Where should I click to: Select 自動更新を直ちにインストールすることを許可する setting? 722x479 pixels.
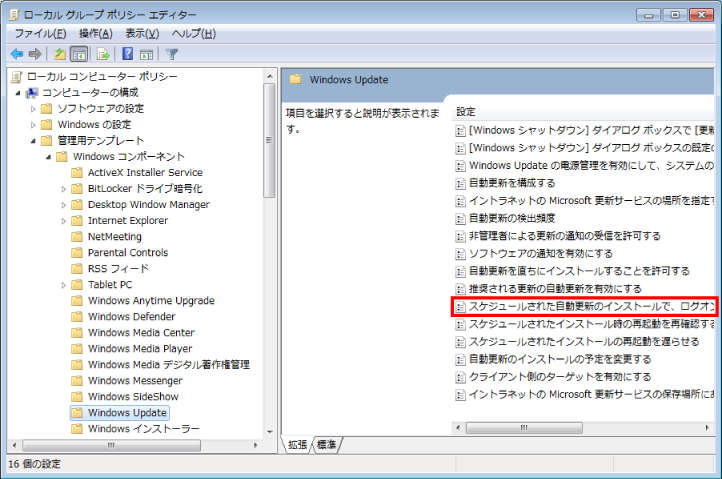pos(579,271)
